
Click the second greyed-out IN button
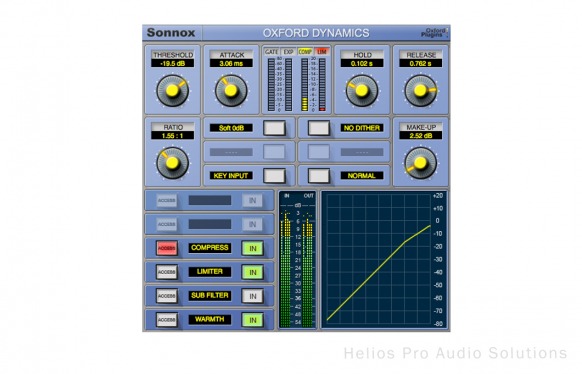(x=253, y=224)
